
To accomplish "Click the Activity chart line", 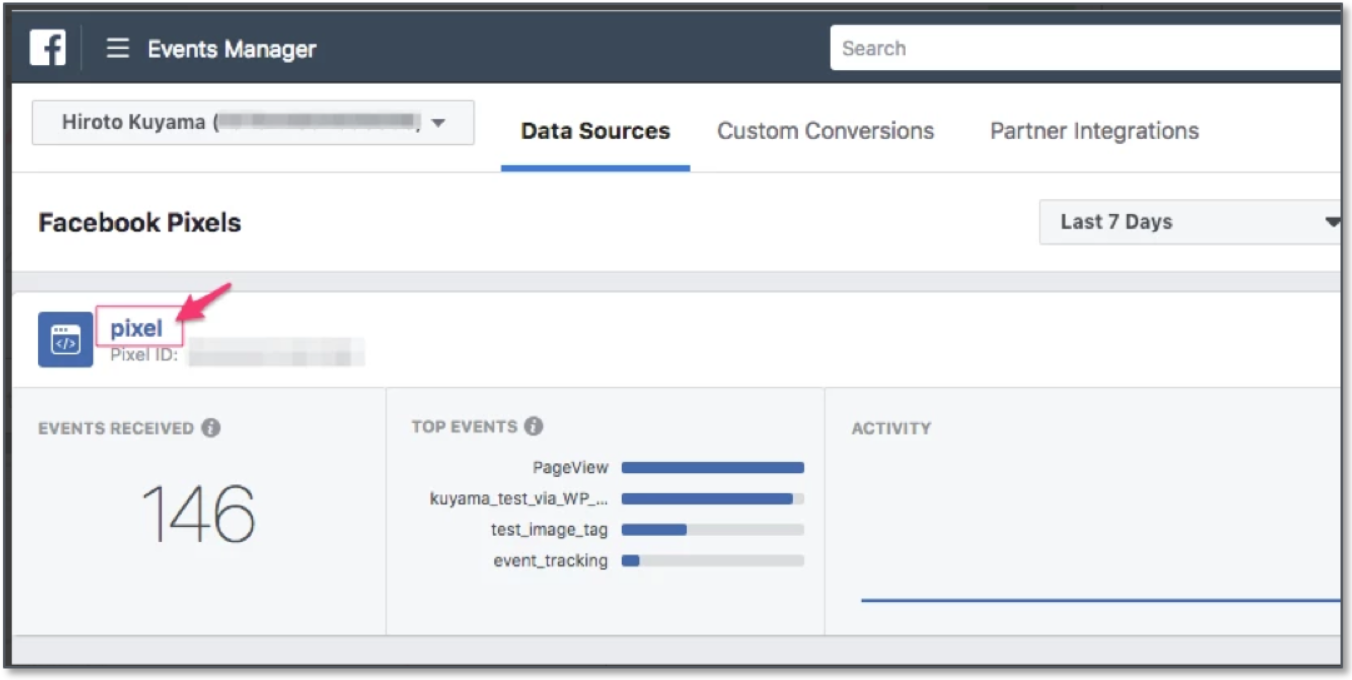I will [x=1100, y=600].
